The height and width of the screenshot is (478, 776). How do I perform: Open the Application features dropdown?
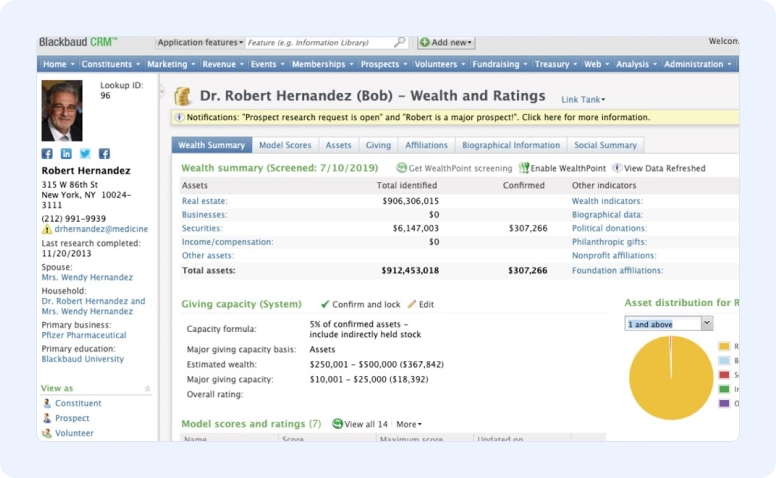[200, 43]
